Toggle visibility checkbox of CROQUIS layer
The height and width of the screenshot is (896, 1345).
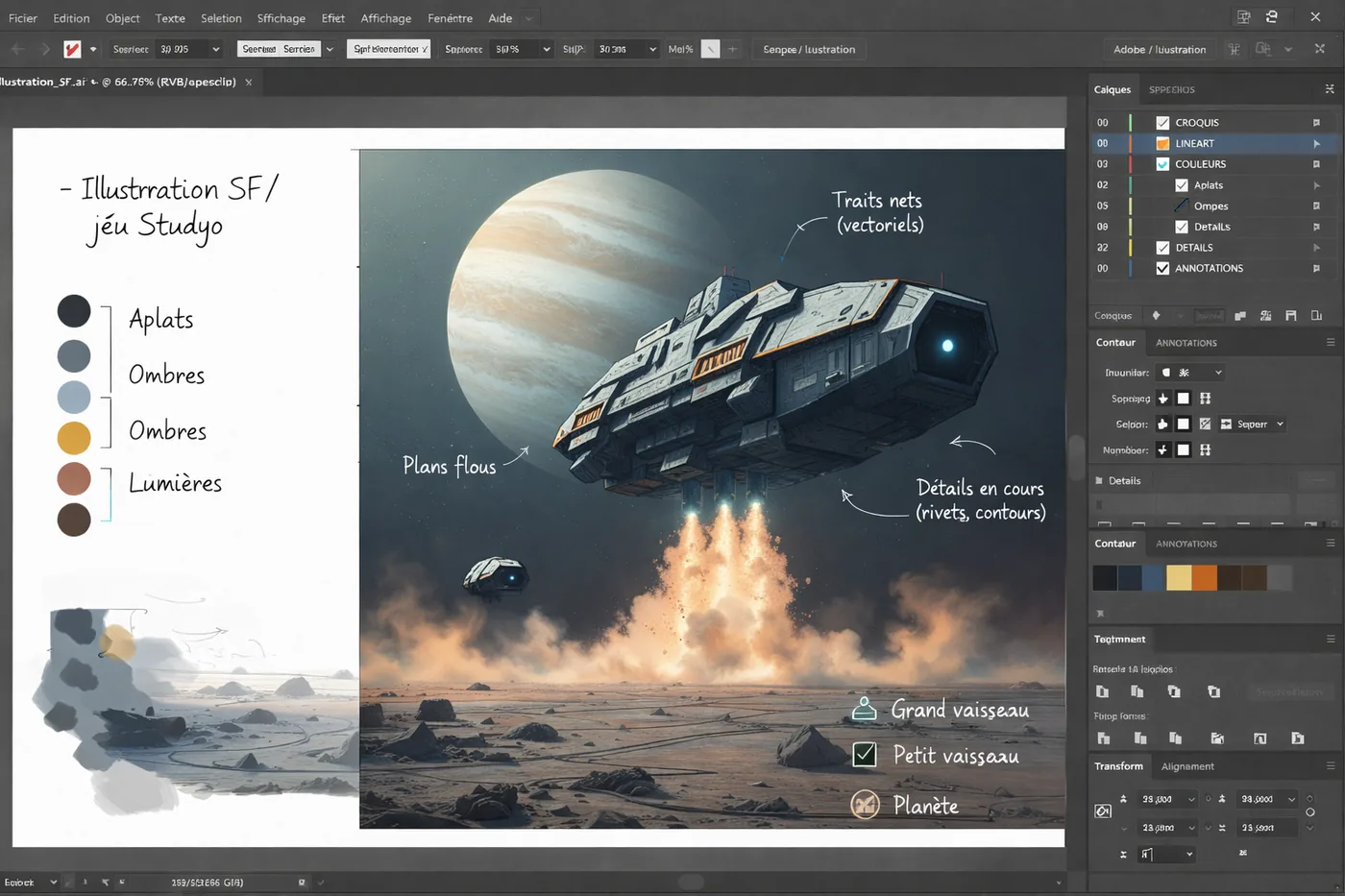tap(1162, 123)
